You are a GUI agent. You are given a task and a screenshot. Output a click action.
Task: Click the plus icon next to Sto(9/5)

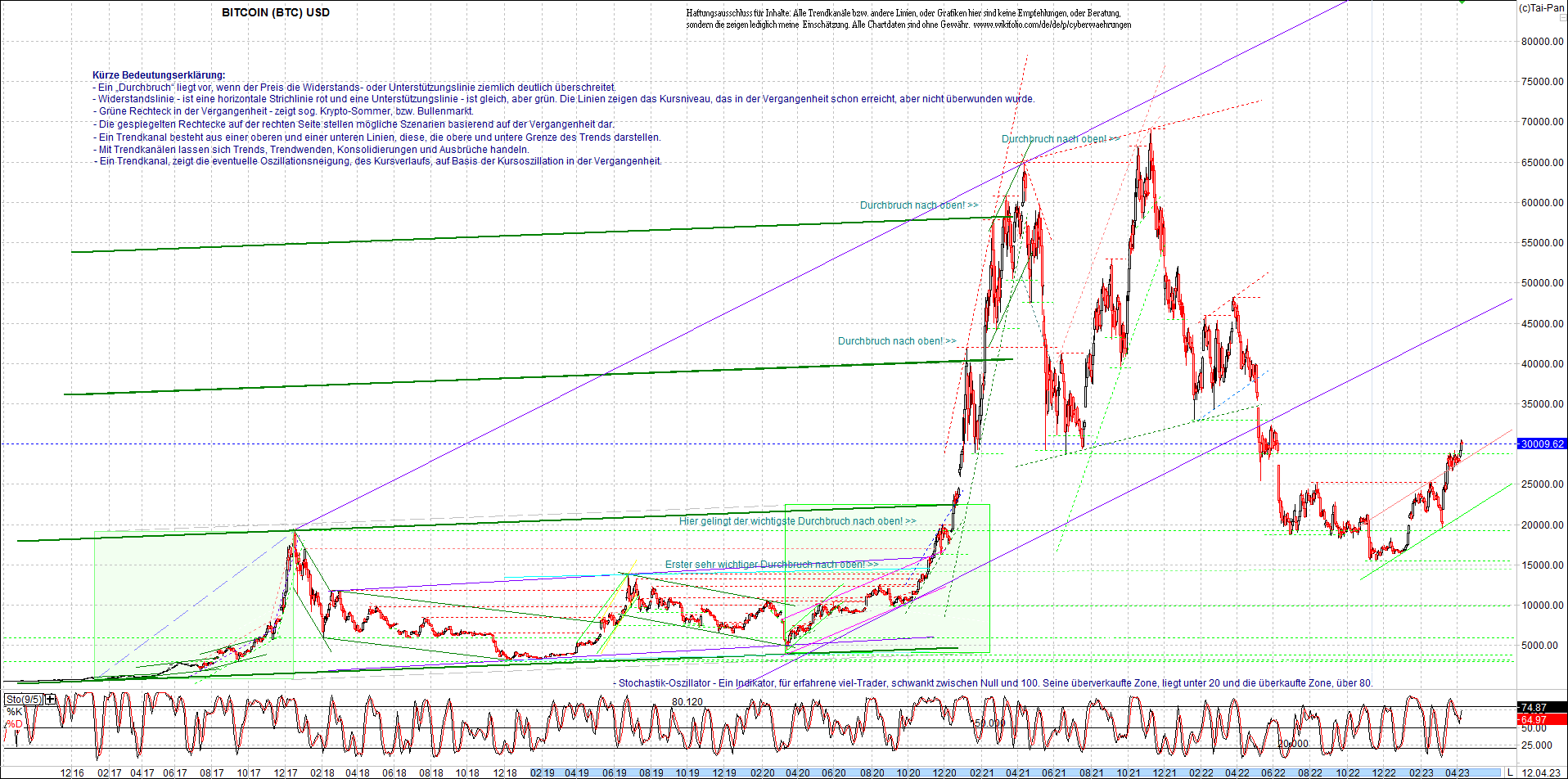coord(49,698)
